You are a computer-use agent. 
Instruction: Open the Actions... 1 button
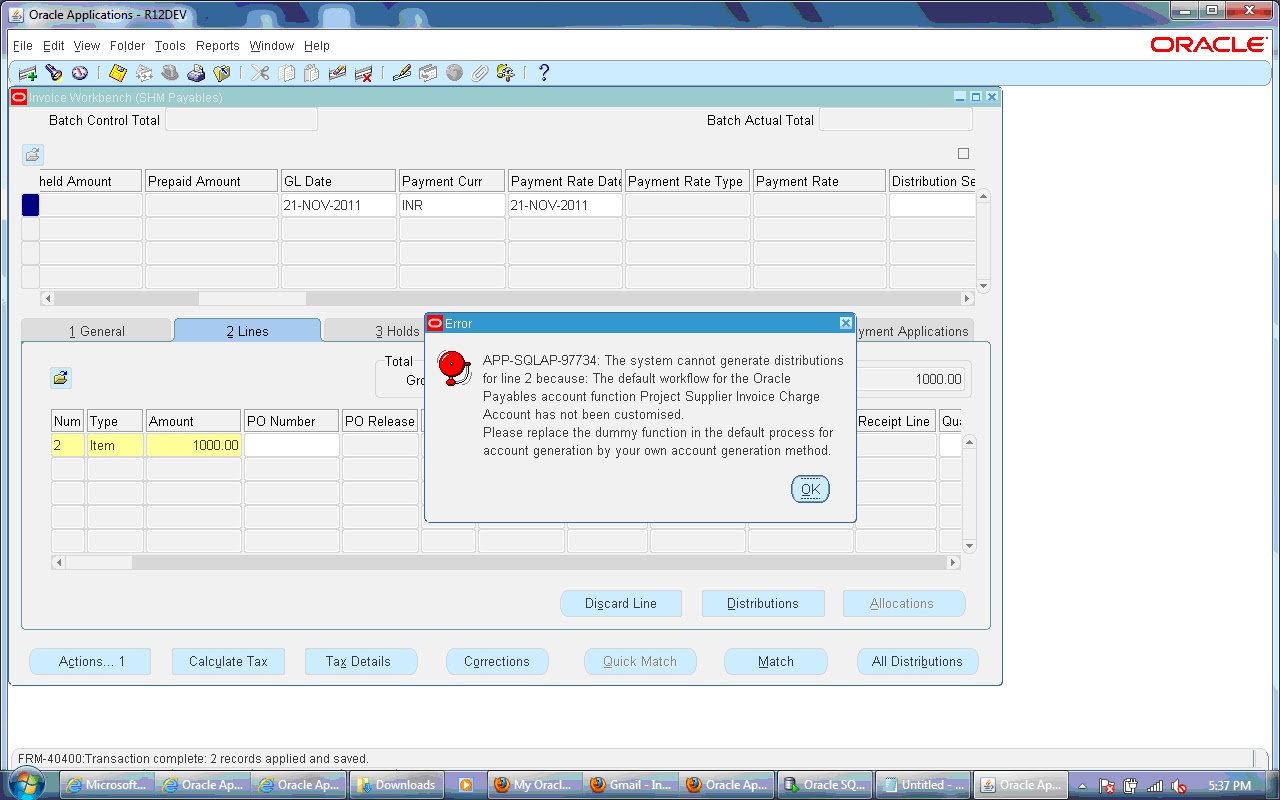click(x=92, y=661)
